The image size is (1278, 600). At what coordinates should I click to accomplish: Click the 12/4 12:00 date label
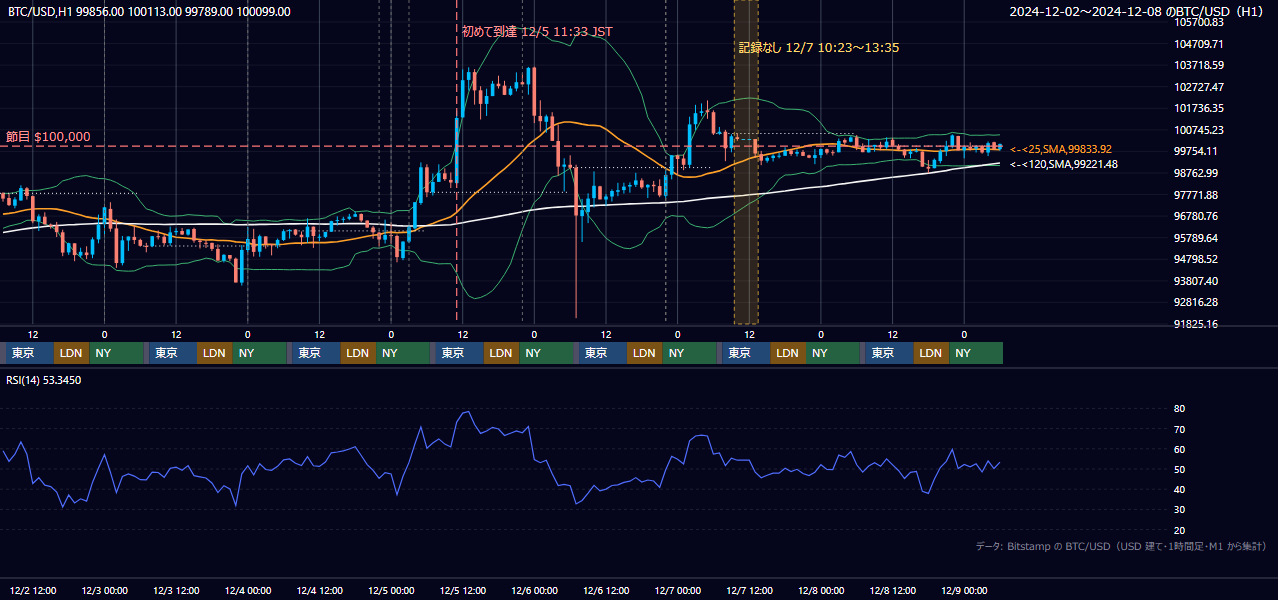click(x=320, y=590)
